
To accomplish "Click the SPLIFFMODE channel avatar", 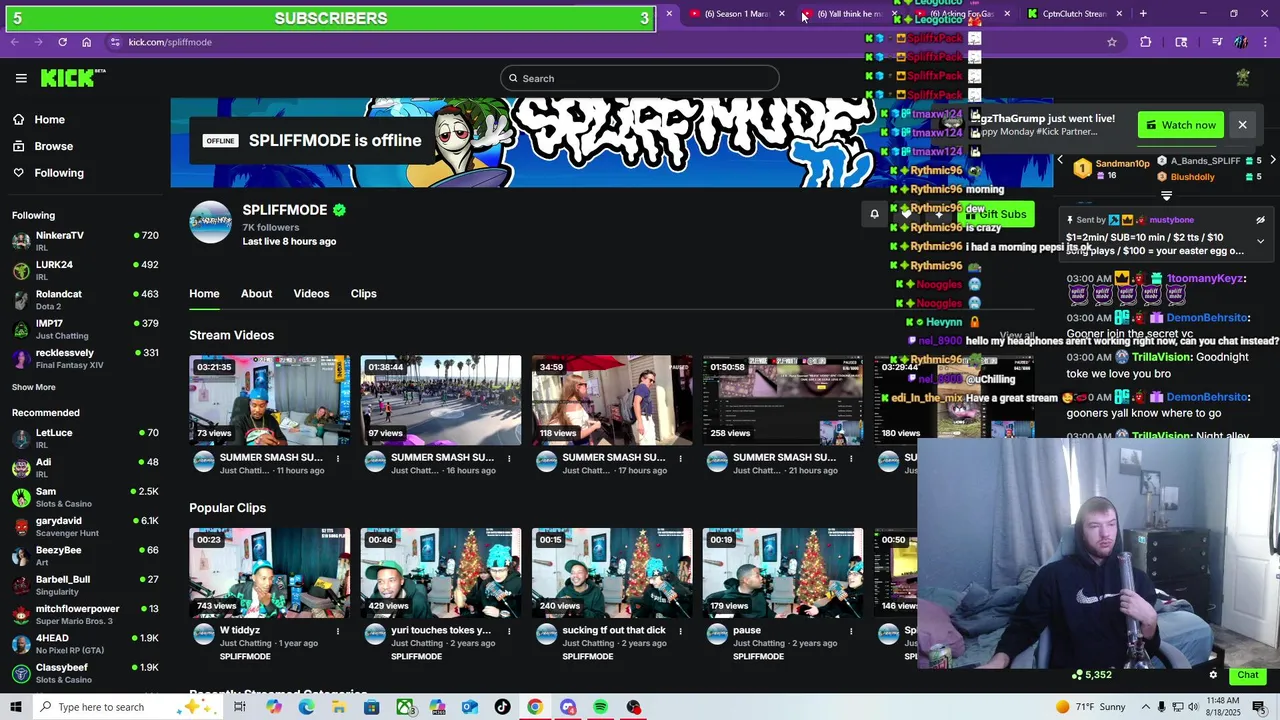I will coord(211,222).
